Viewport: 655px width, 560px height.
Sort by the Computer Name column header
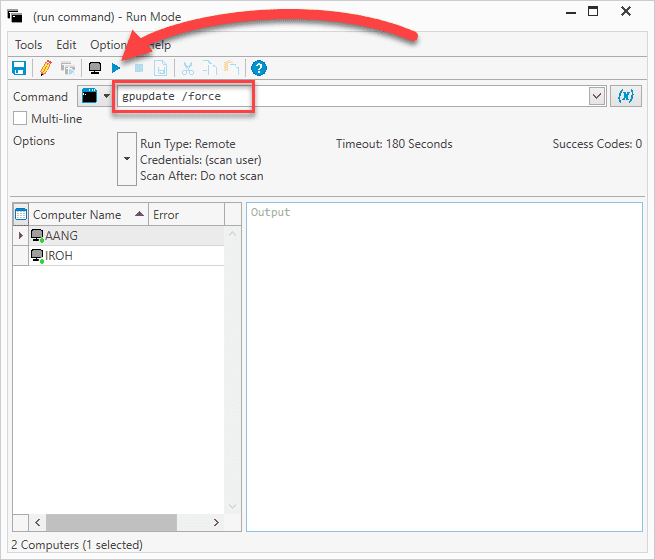coord(89,215)
